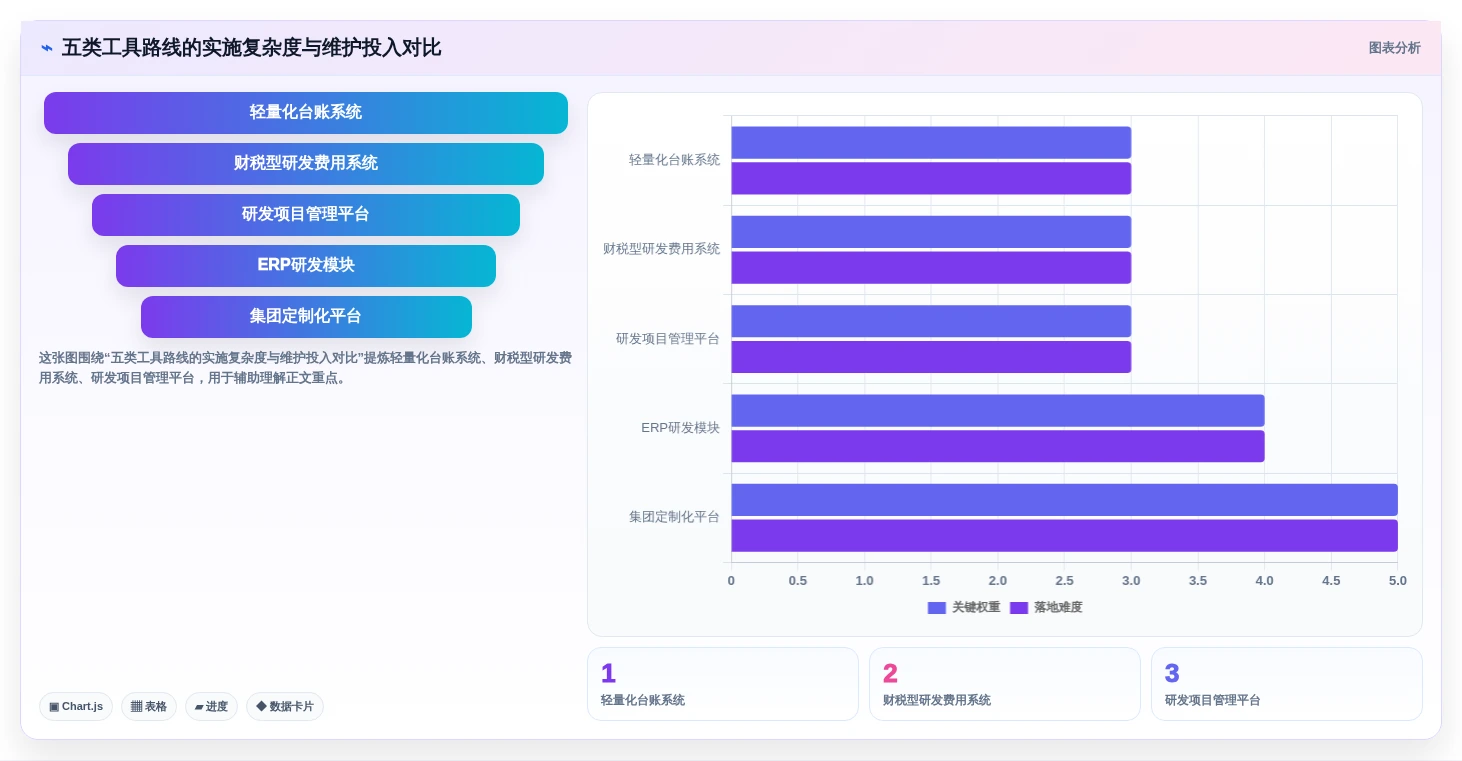Select the 财税型研发费用系统 funnel bar
Viewport: 1462px width, 761px height.
306,164
